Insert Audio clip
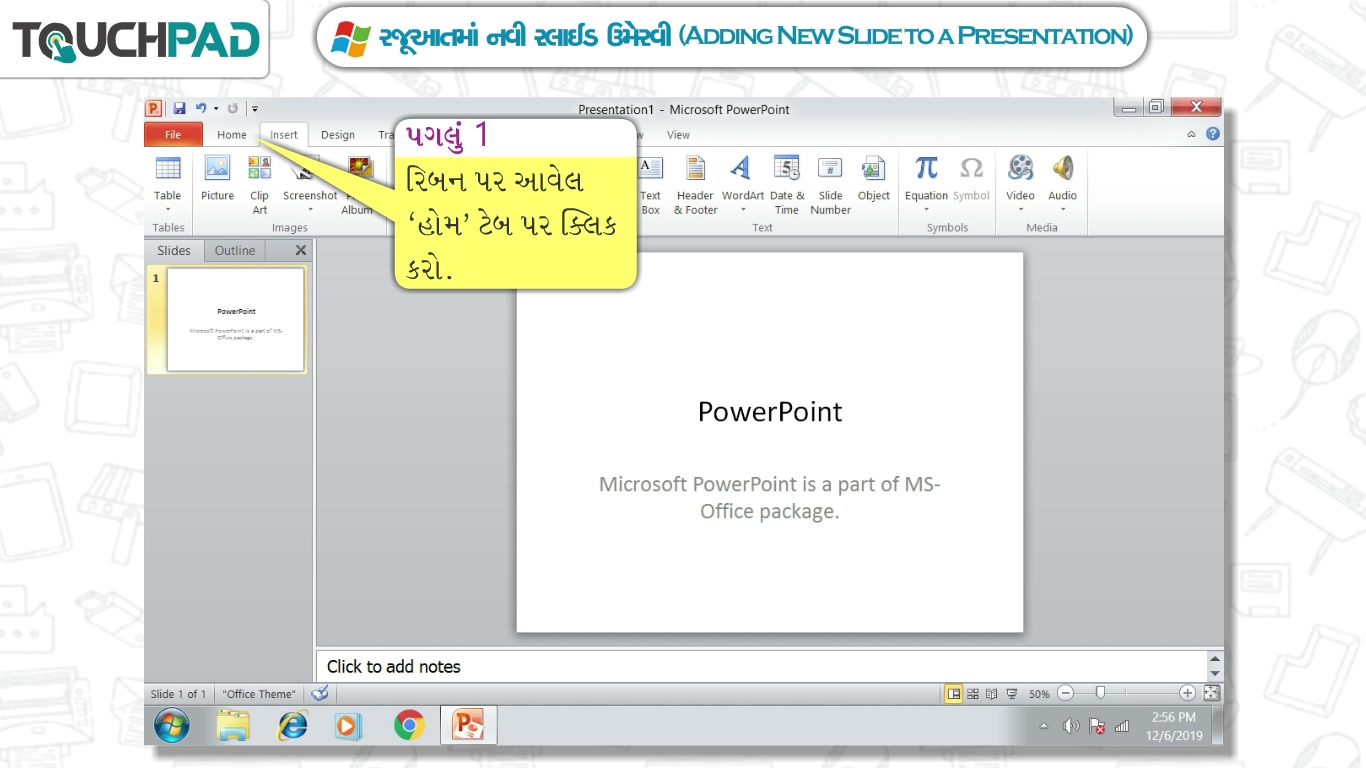1366x768 pixels. (1062, 184)
